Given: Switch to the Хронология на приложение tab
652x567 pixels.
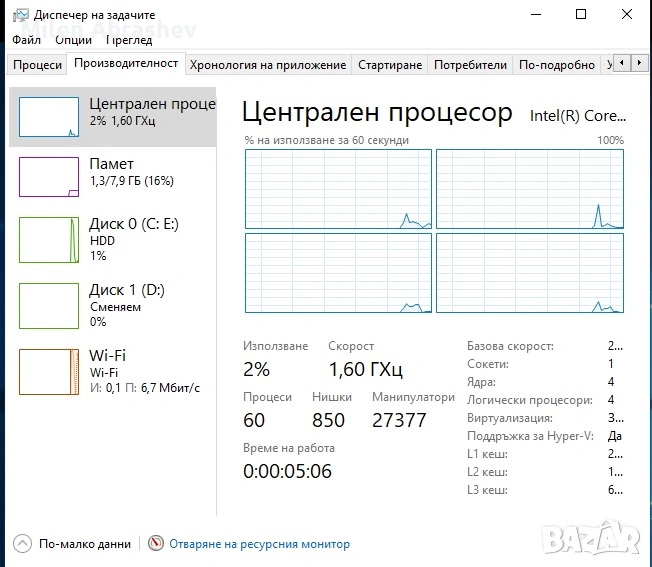Looking at the screenshot, I should coord(268,65).
